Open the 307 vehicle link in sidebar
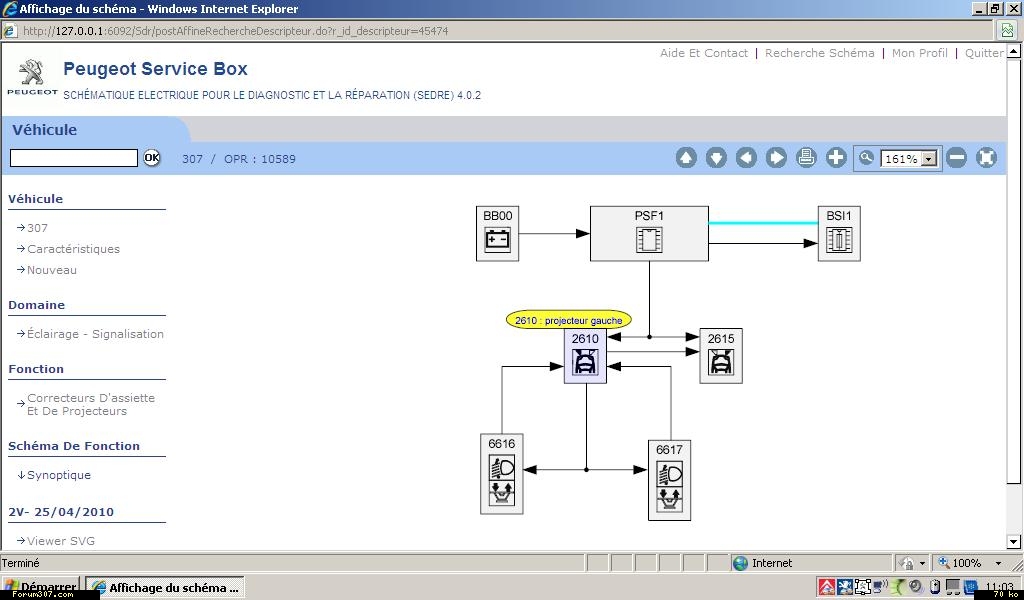The width and height of the screenshot is (1024, 600). pyautogui.click(x=37, y=228)
